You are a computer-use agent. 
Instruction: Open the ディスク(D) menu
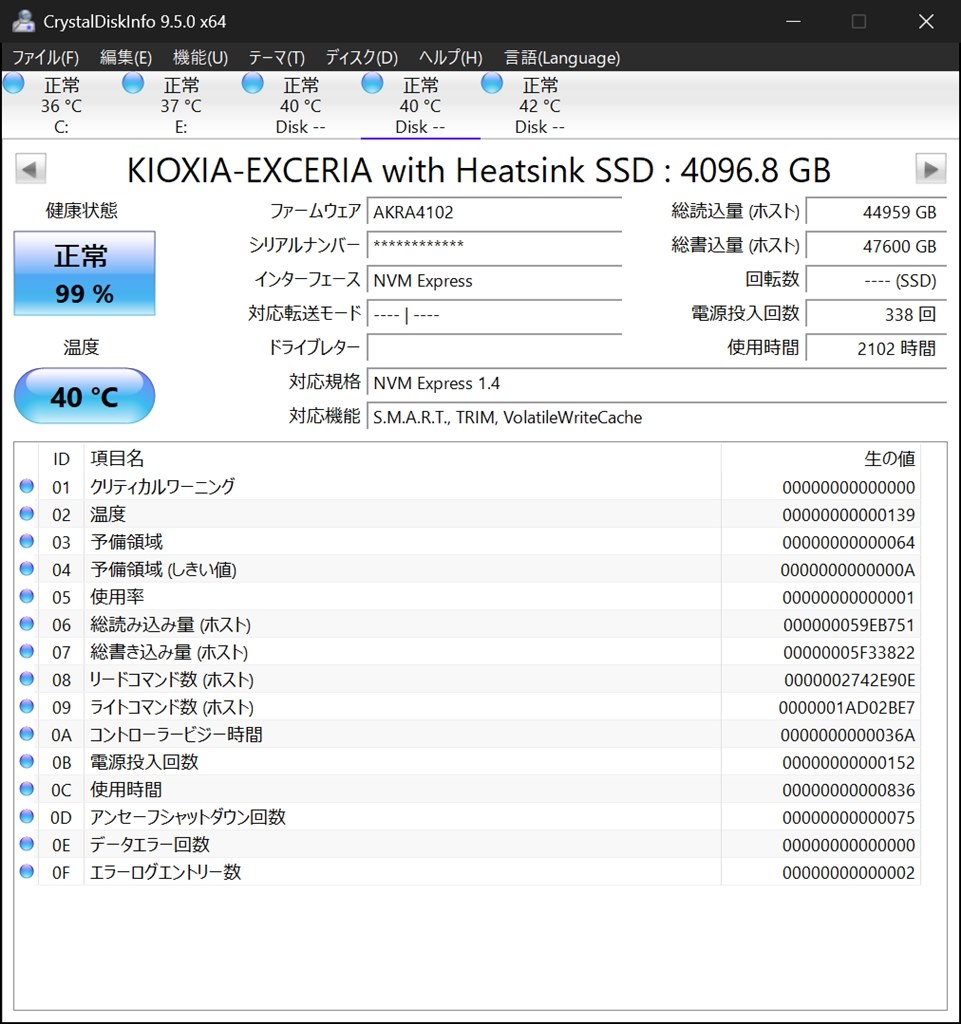(362, 57)
